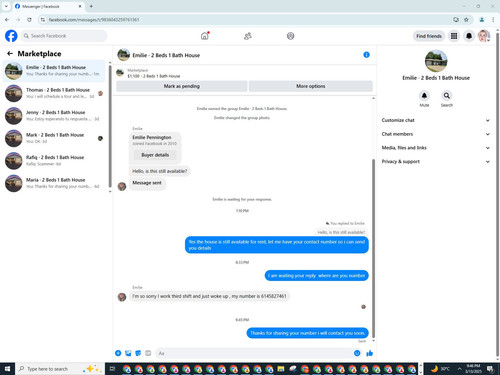Screen dimensions: 500x375
Task: Click the chat conversation scrollbar
Action: click(x=373, y=248)
